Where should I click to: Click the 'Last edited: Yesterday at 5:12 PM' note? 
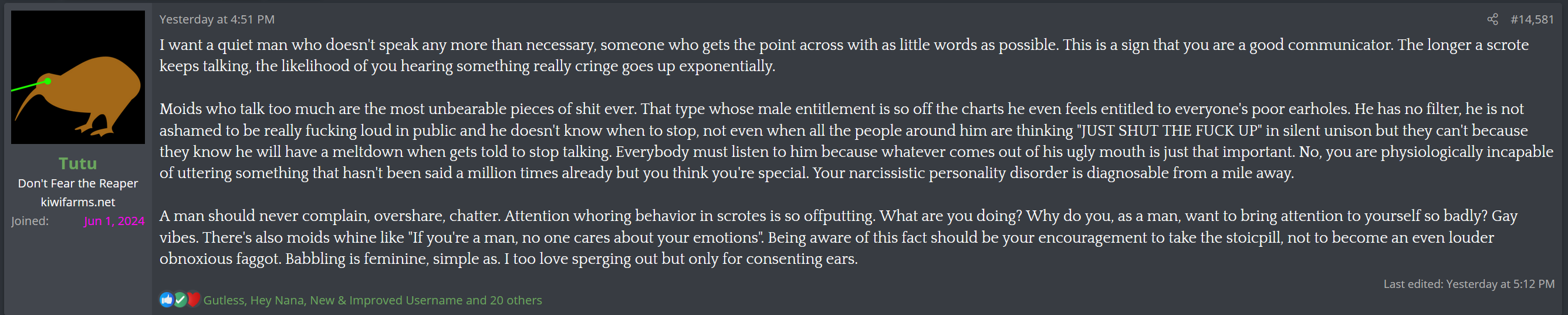pos(1468,284)
